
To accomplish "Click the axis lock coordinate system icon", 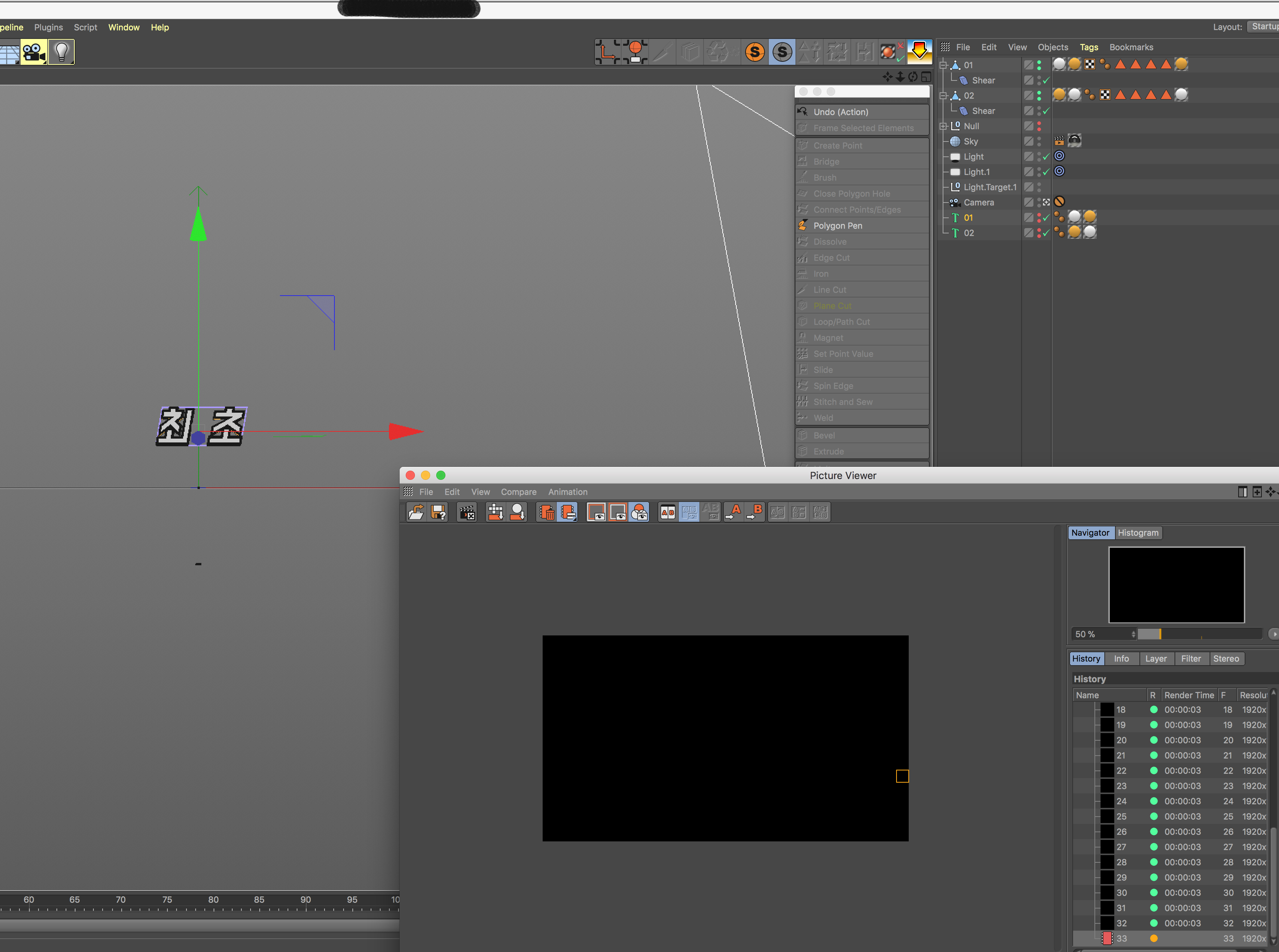I will click(607, 52).
